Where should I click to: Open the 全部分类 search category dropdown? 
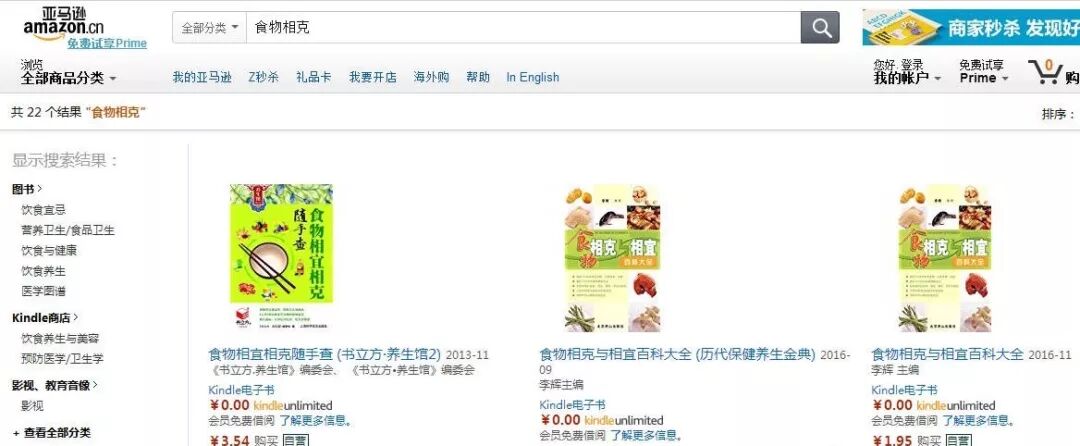[x=209, y=28]
